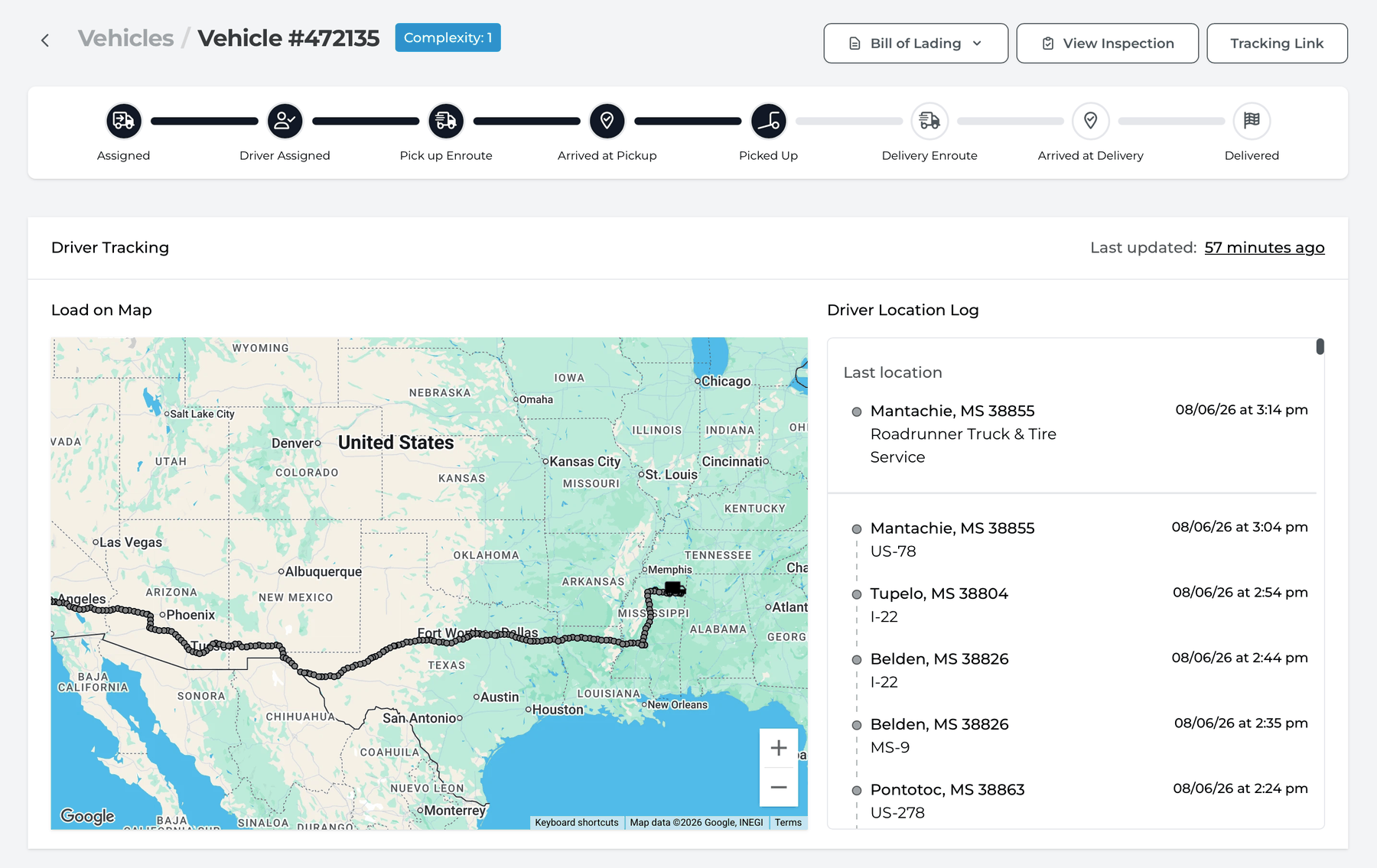Click the Denver label on the map
1377x868 pixels.
tap(293, 444)
